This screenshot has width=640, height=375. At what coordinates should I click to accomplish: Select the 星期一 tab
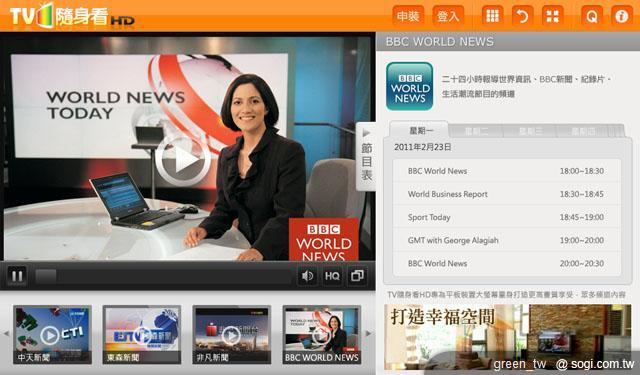click(420, 131)
